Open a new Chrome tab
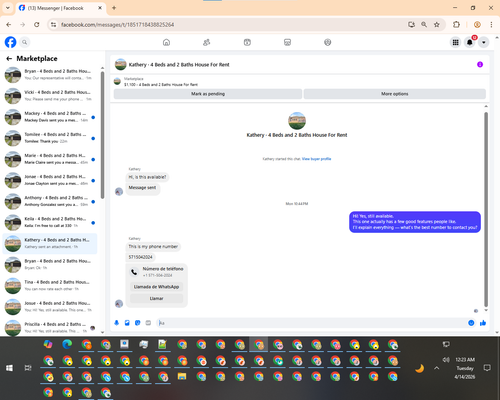500x400 pixels. (x=114, y=8)
